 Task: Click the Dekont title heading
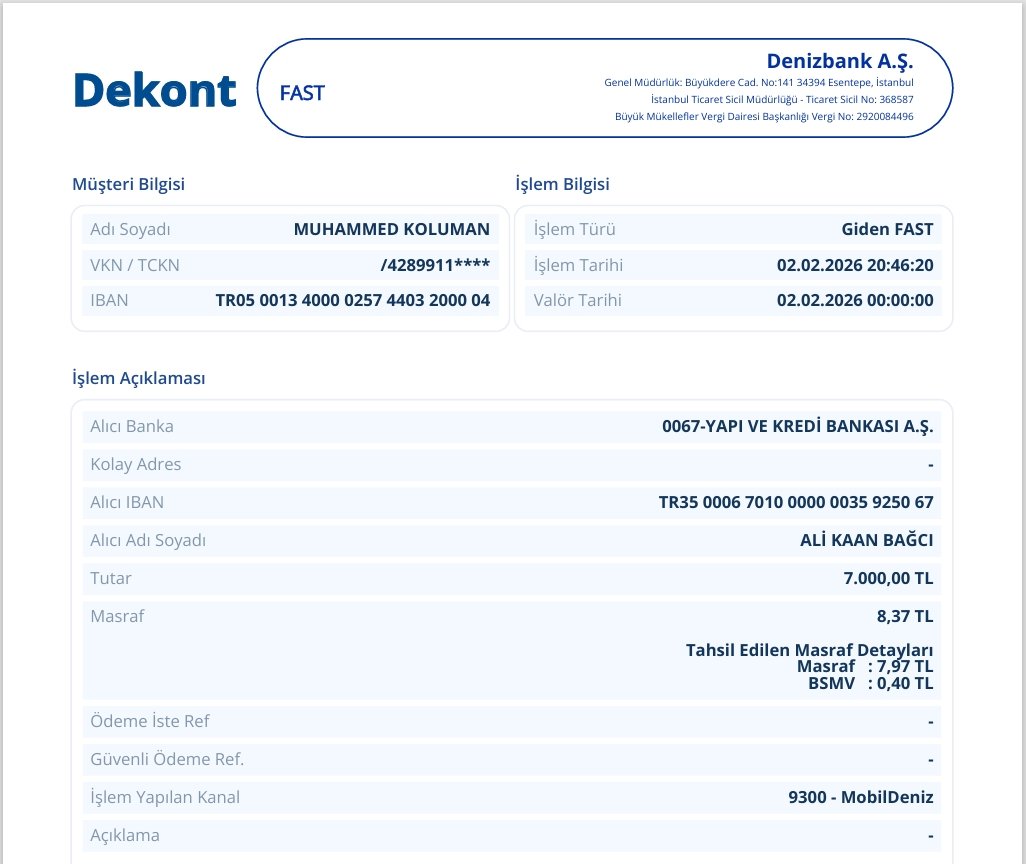click(x=155, y=90)
